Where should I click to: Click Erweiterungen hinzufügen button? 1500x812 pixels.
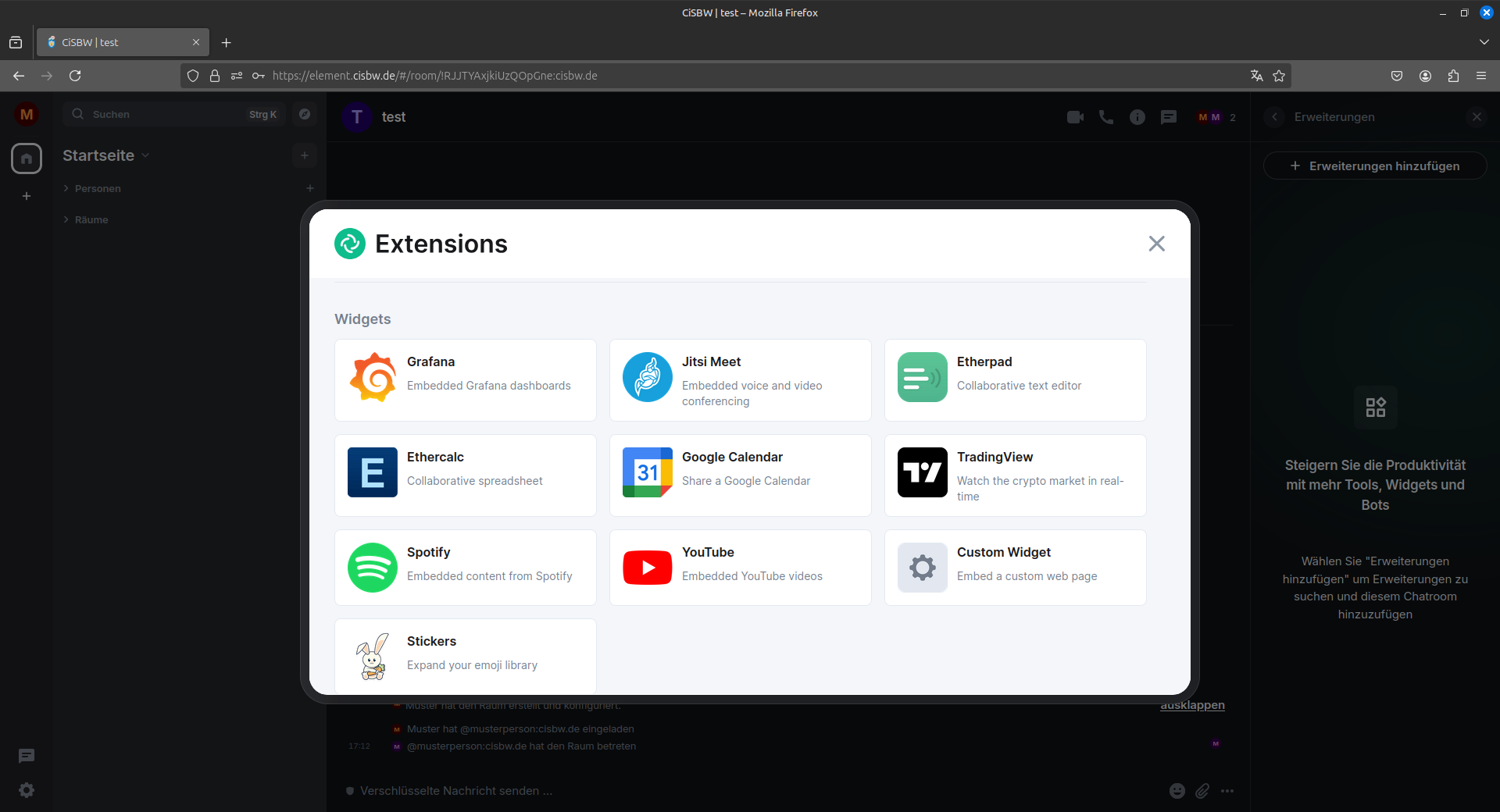(x=1375, y=166)
